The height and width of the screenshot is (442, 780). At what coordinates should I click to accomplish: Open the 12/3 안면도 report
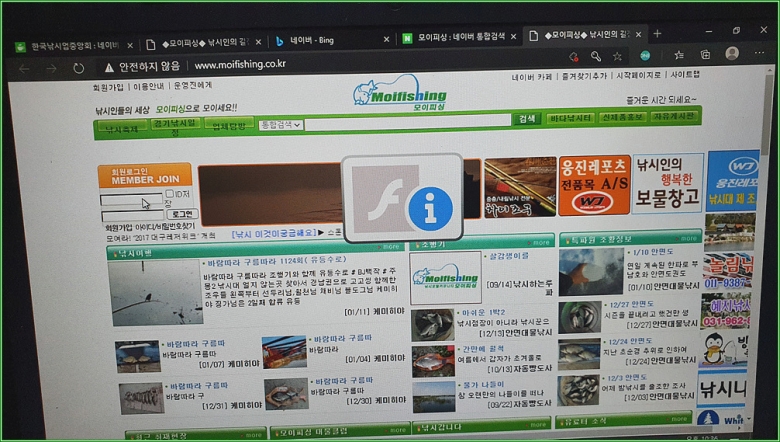[627, 377]
